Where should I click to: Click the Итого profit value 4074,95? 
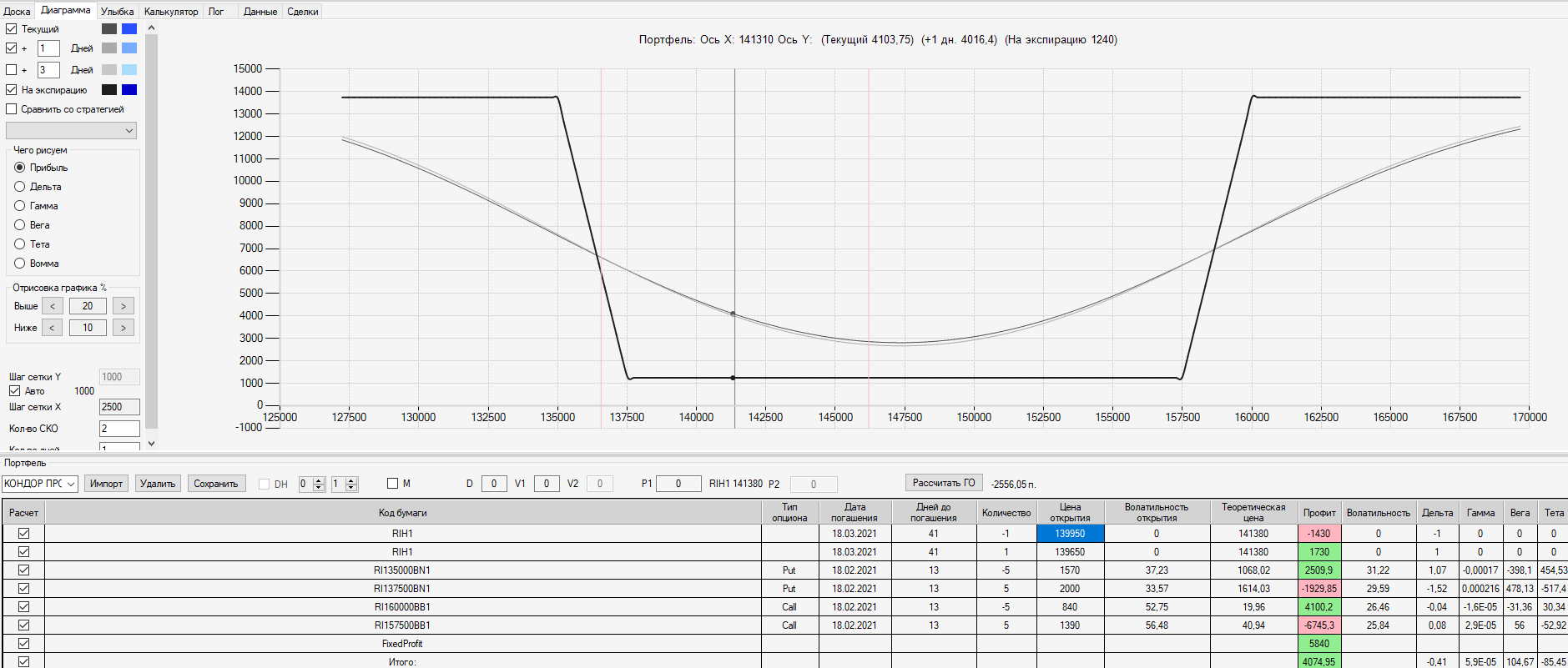point(1319,662)
